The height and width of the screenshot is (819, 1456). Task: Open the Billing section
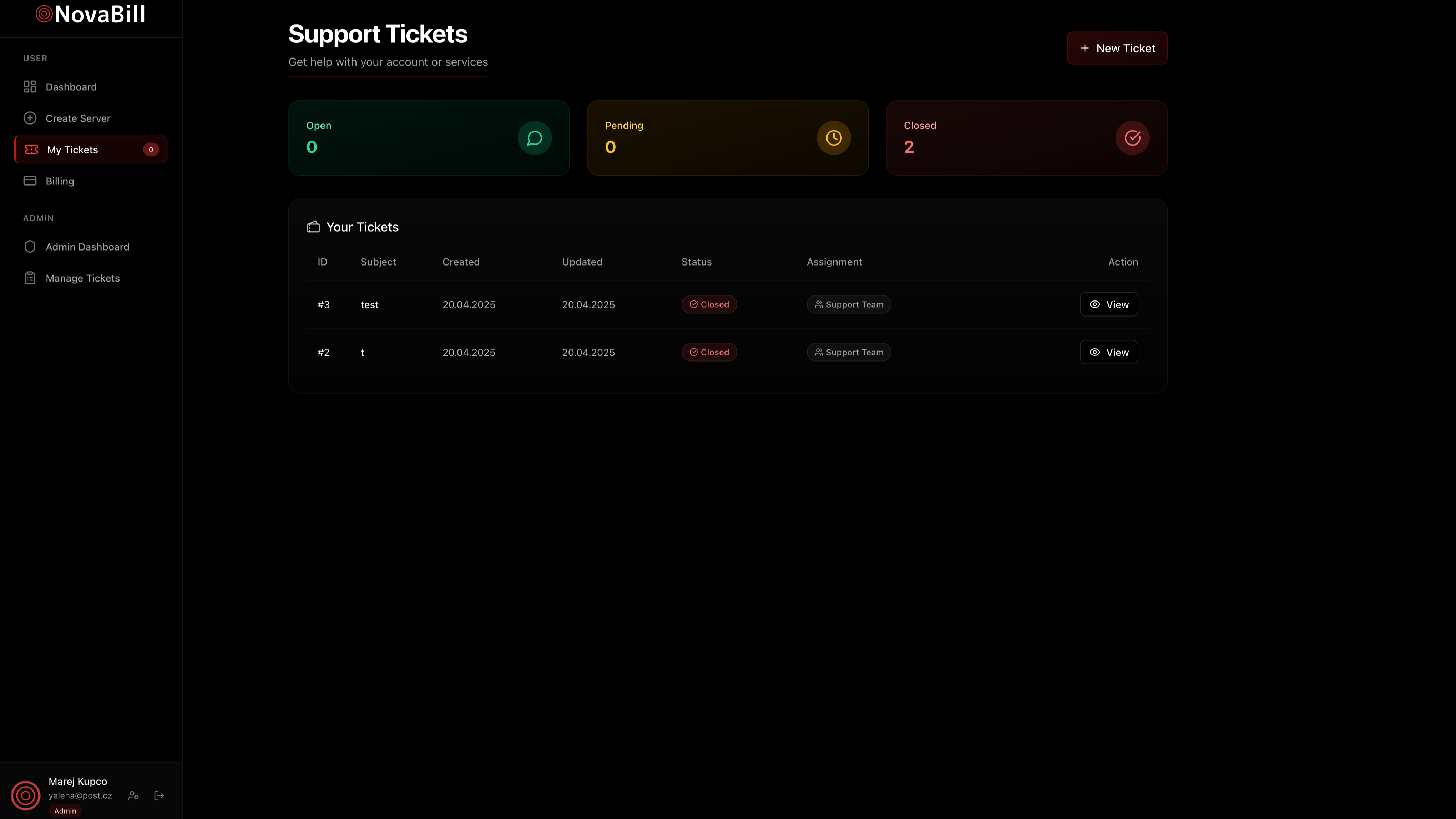tap(59, 181)
